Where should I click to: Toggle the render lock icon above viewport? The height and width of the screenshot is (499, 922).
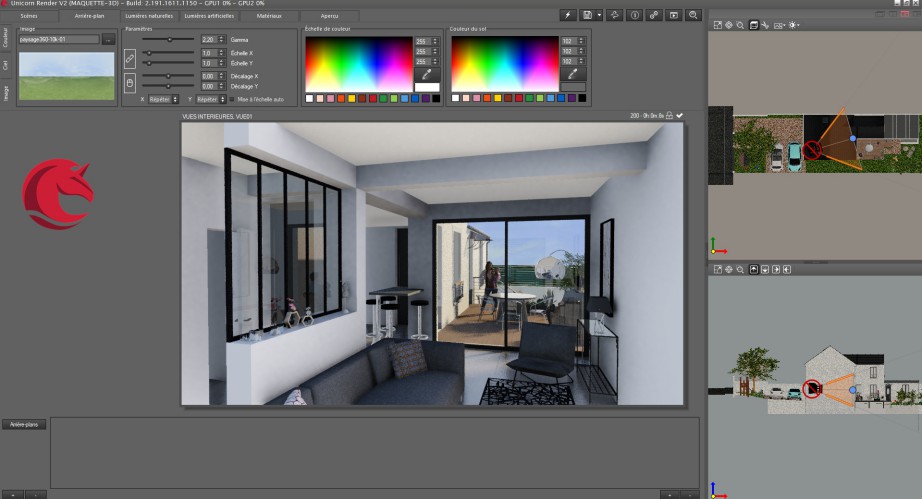669,116
